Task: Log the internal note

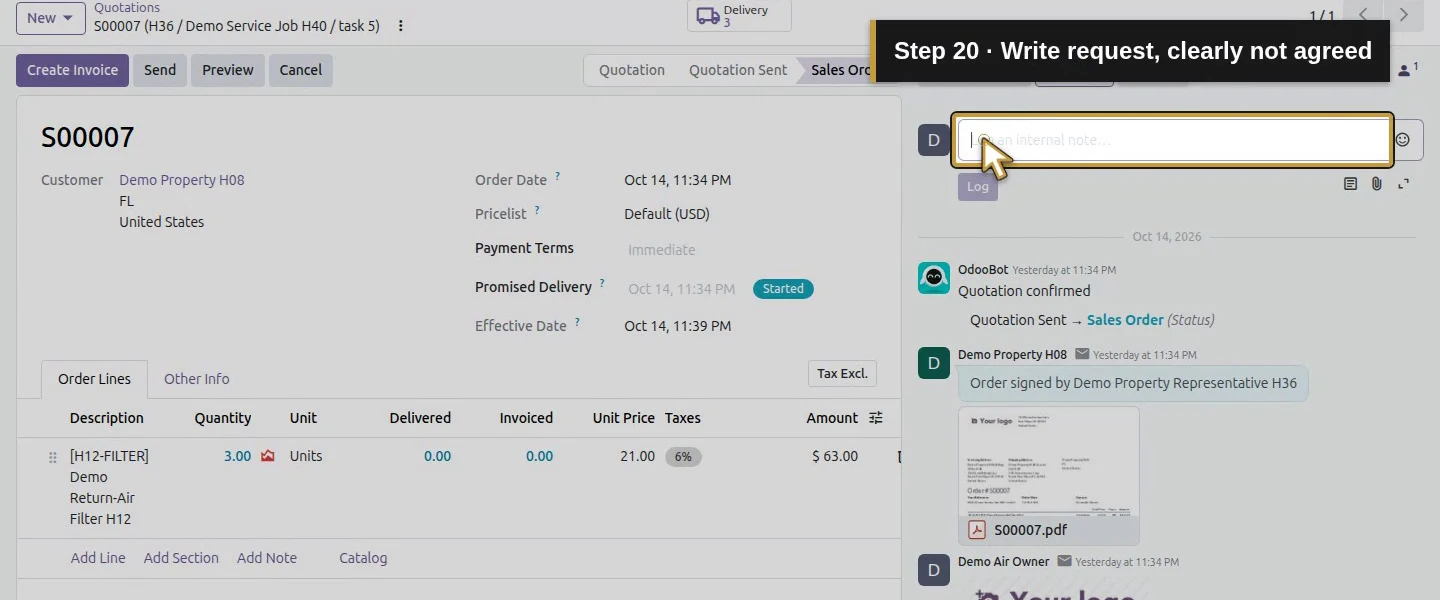Action: [x=978, y=187]
